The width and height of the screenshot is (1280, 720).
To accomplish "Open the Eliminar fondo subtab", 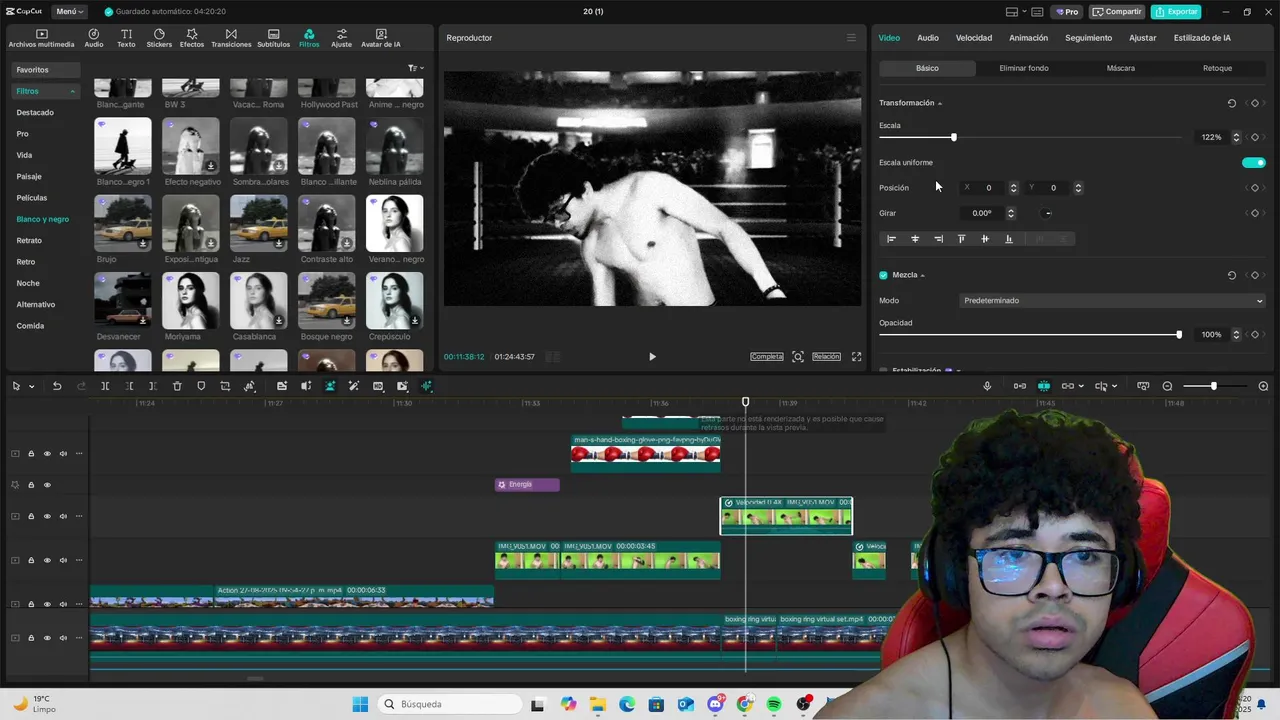I will tap(1024, 68).
